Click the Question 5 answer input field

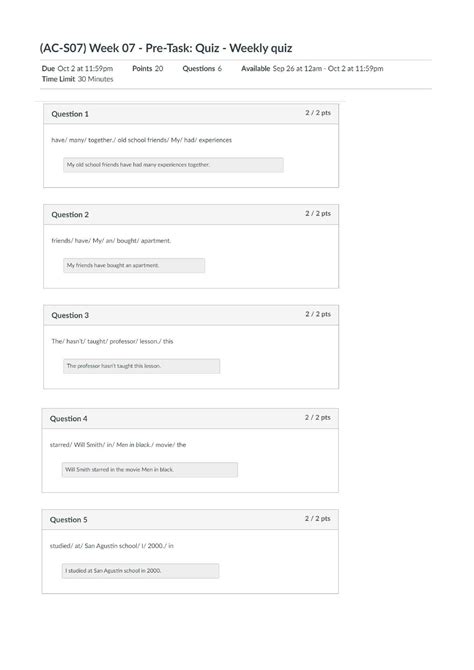[140, 571]
